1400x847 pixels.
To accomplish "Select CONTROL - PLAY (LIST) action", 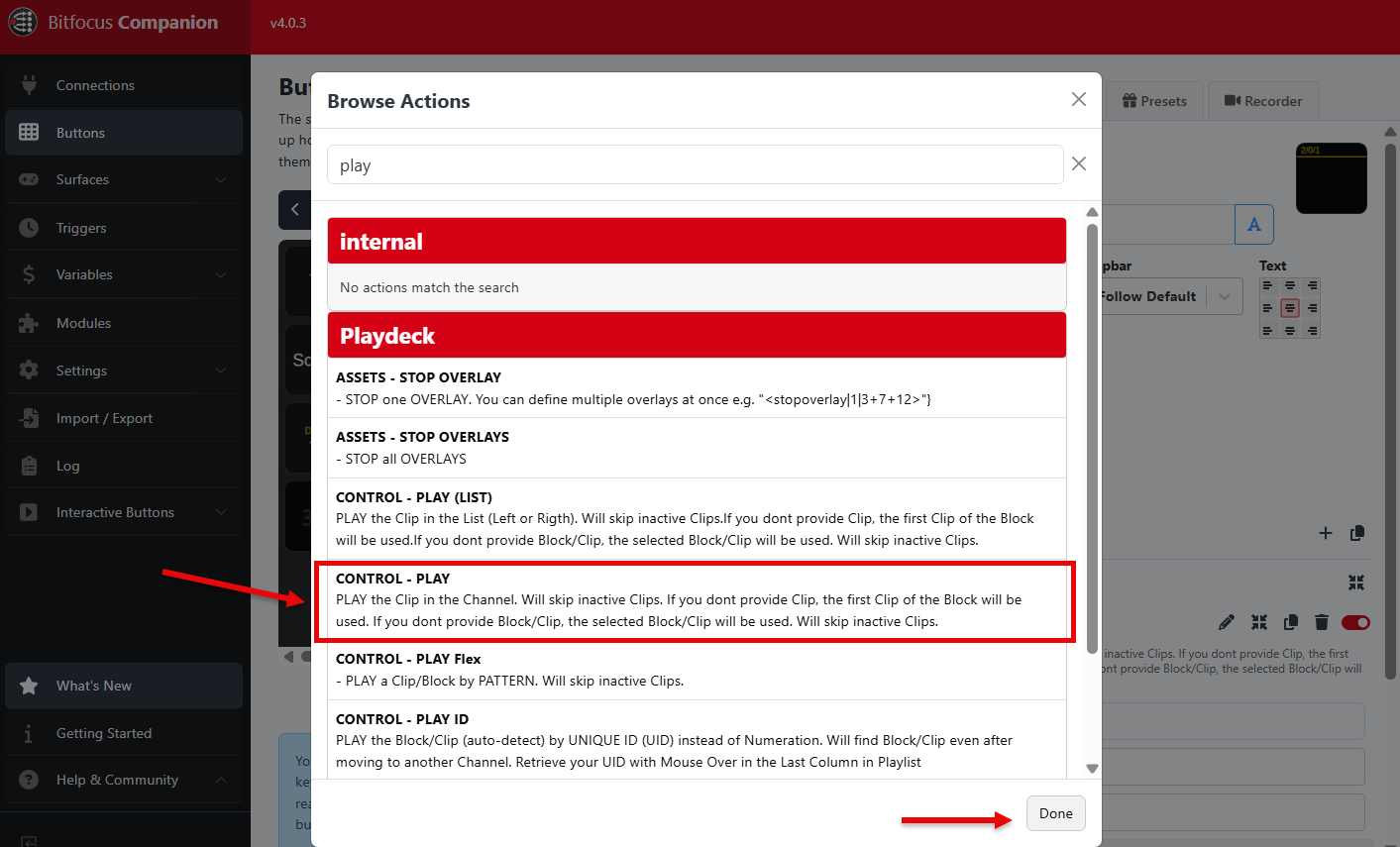I will click(x=697, y=519).
